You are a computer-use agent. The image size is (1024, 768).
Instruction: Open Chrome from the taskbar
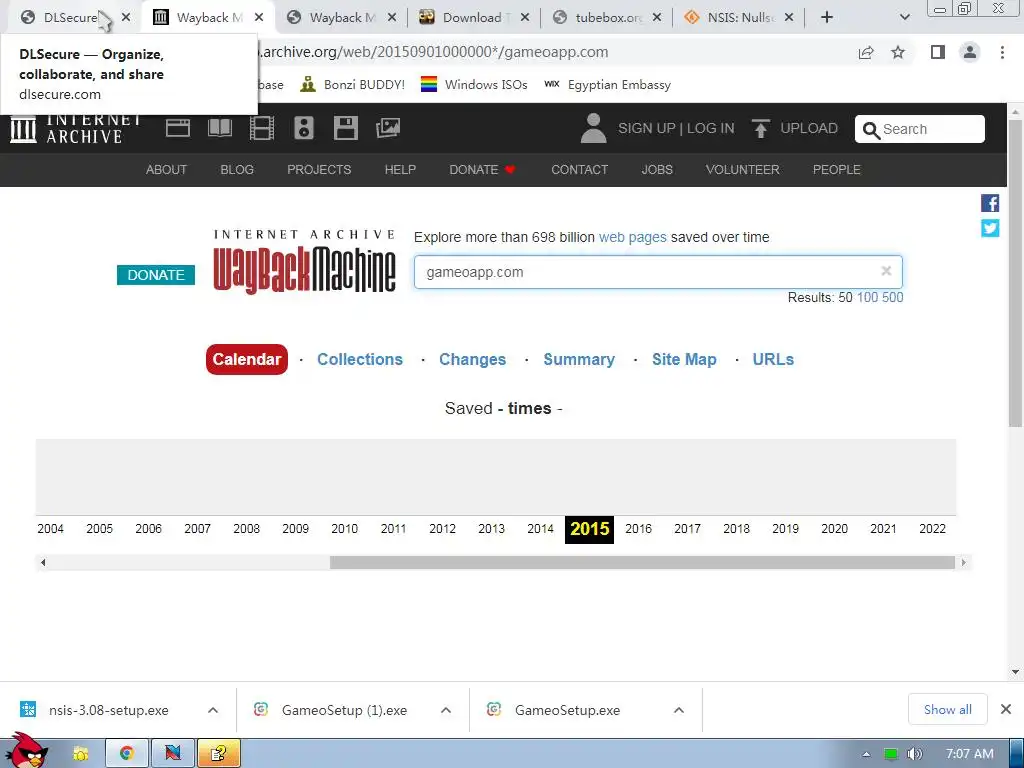coord(127,753)
